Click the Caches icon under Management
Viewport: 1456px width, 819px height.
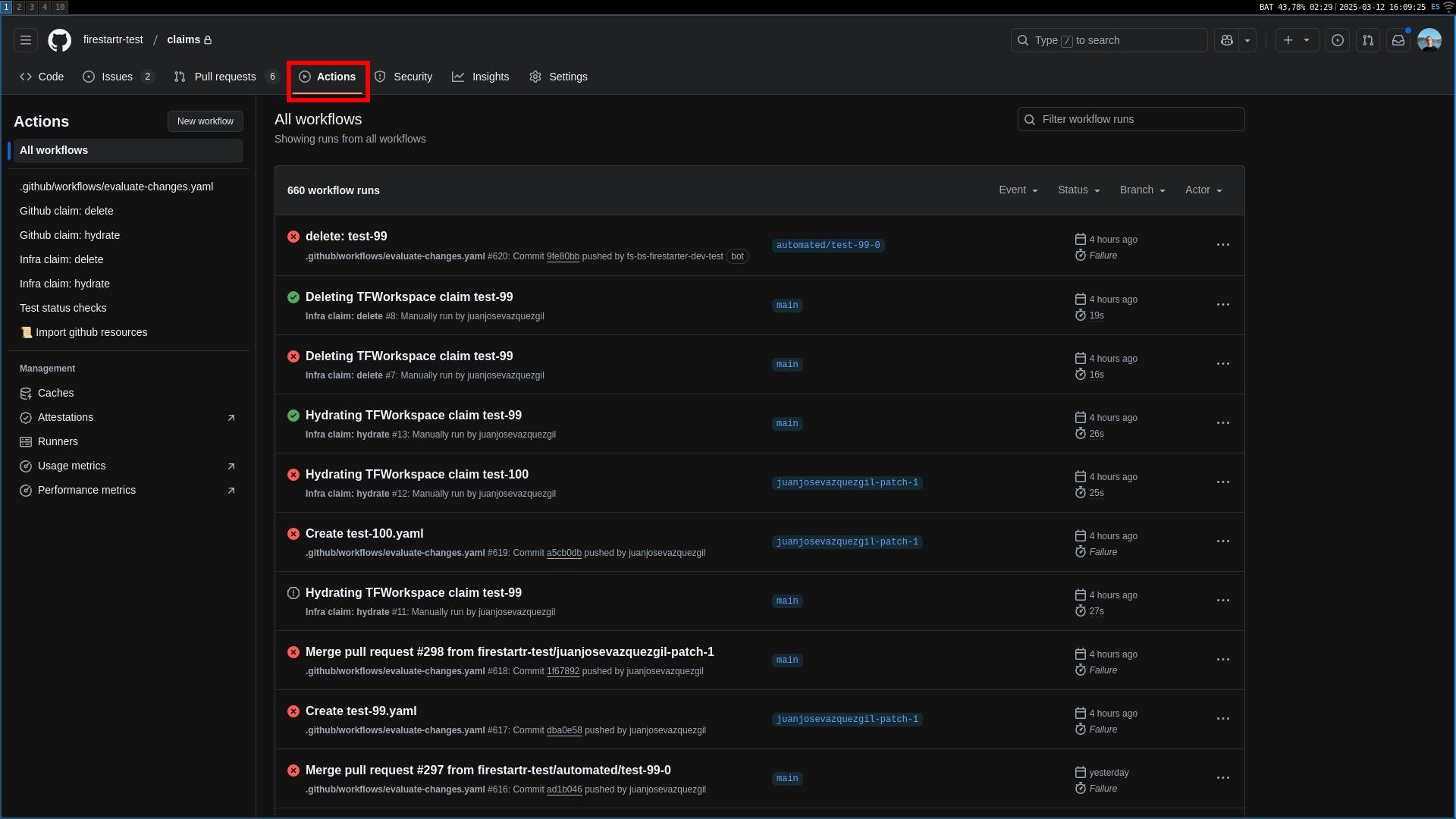(x=27, y=393)
